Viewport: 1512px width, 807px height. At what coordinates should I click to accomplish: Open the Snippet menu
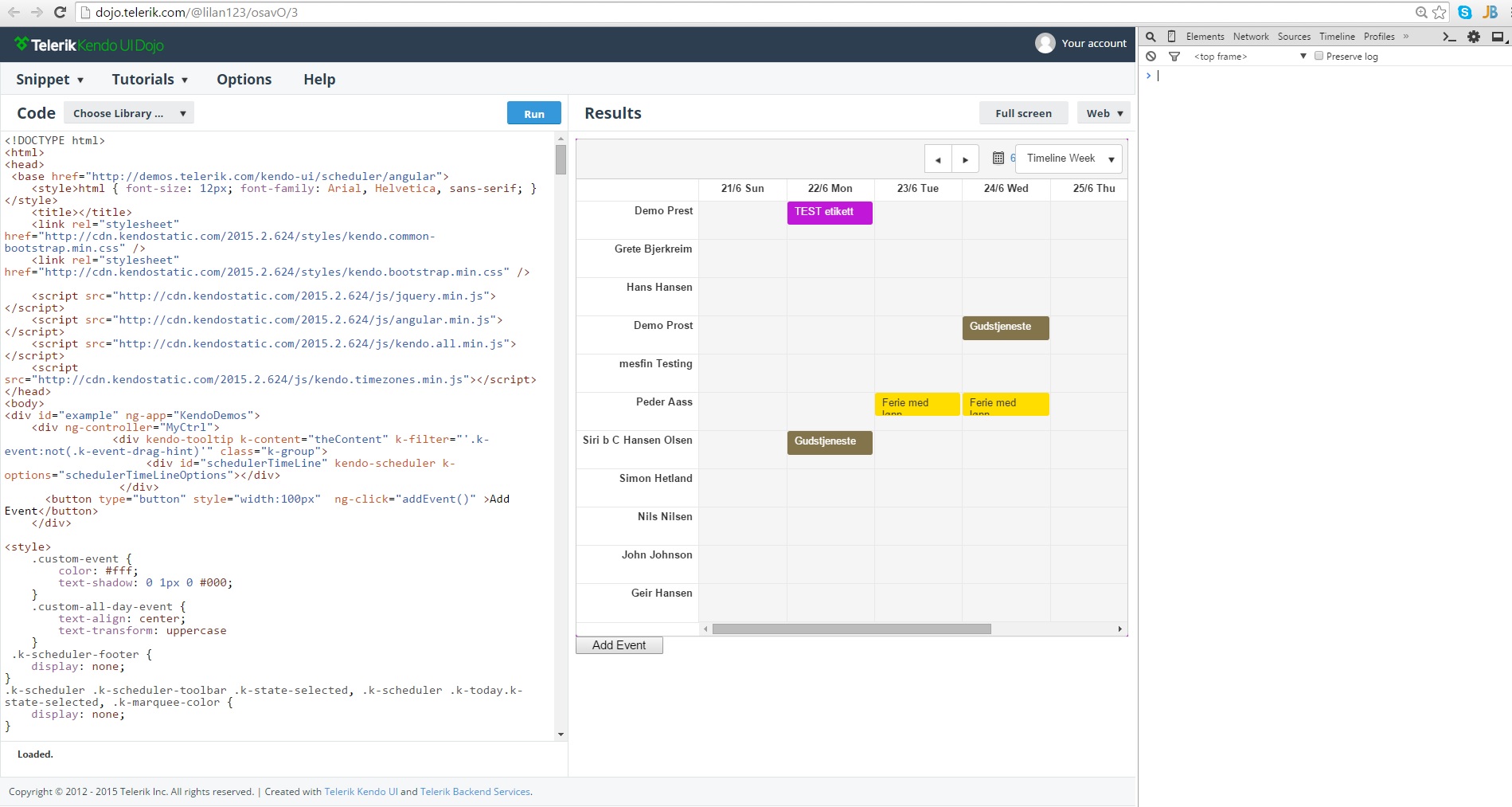pos(49,80)
